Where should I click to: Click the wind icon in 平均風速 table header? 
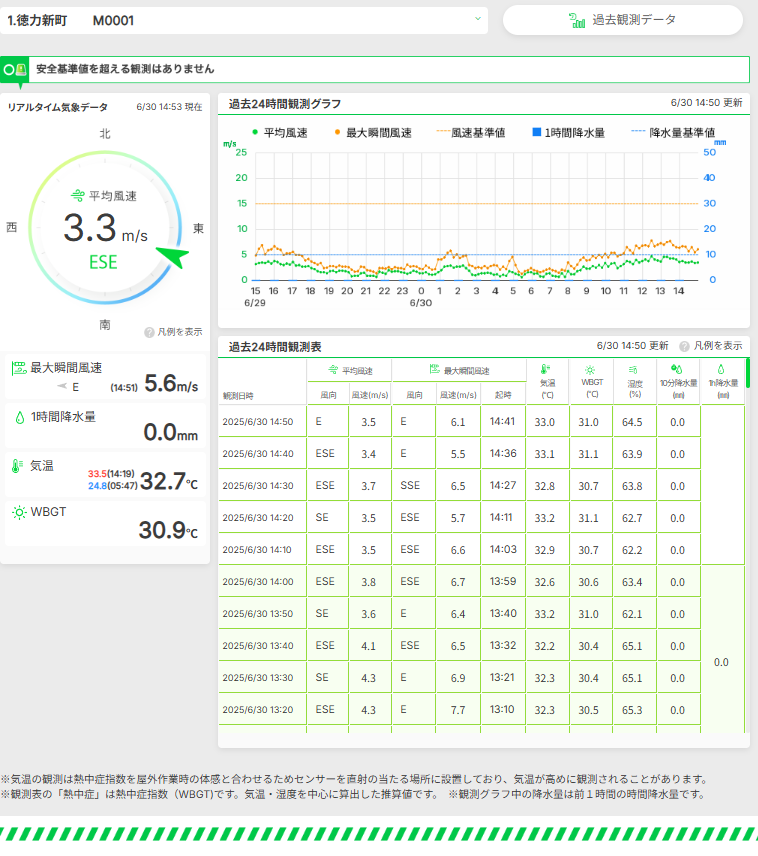[x=333, y=370]
